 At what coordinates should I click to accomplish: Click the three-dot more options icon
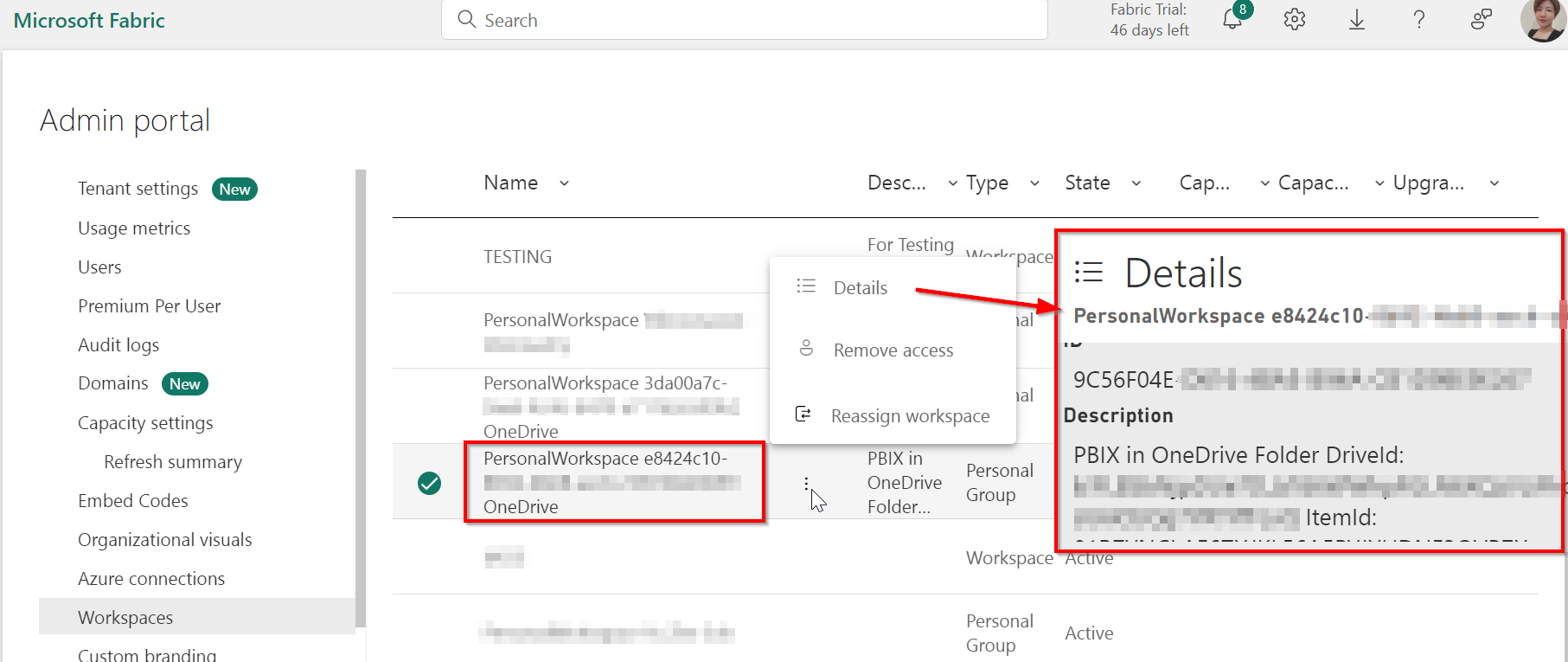[806, 484]
